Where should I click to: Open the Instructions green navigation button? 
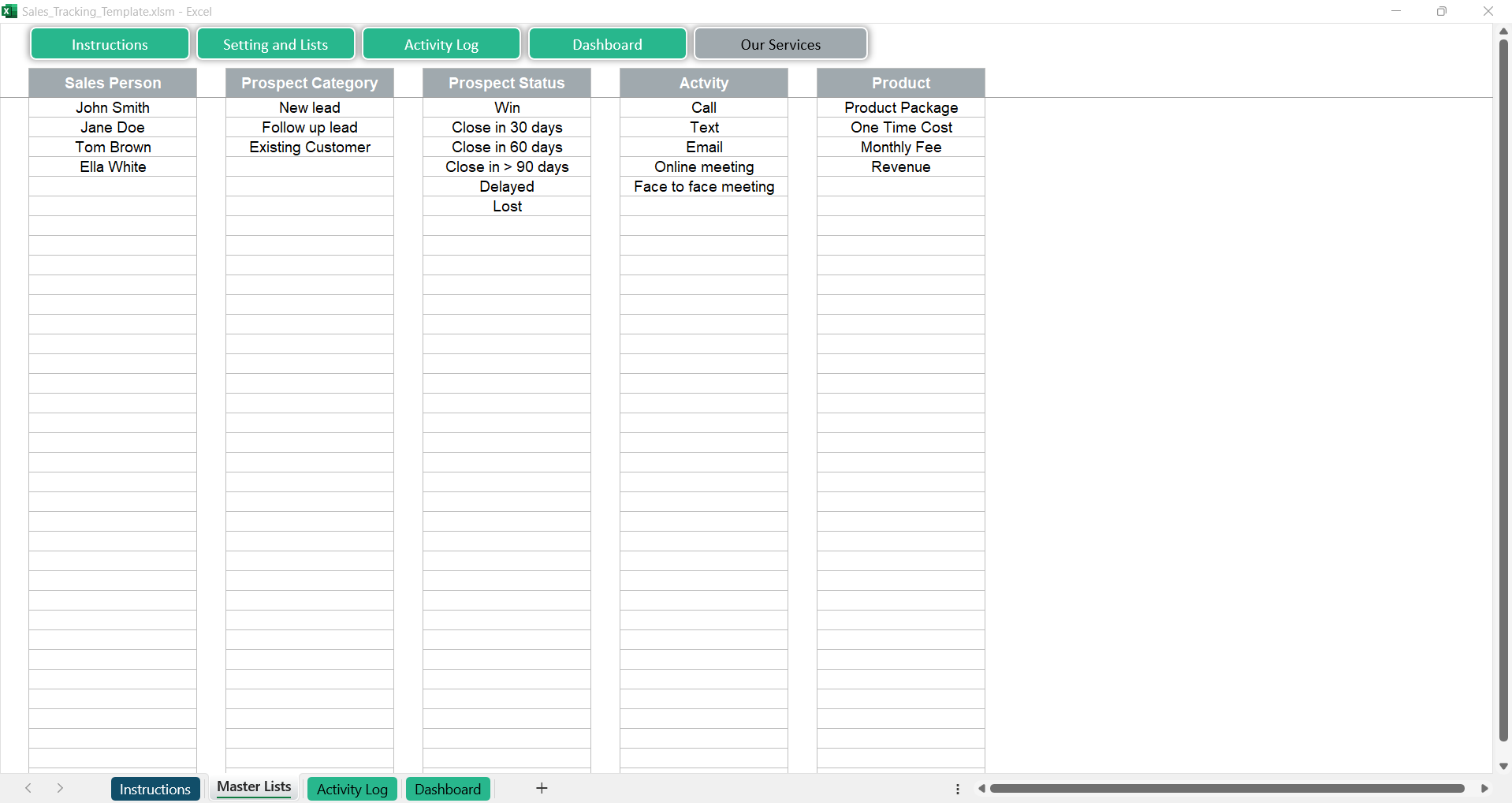click(110, 44)
